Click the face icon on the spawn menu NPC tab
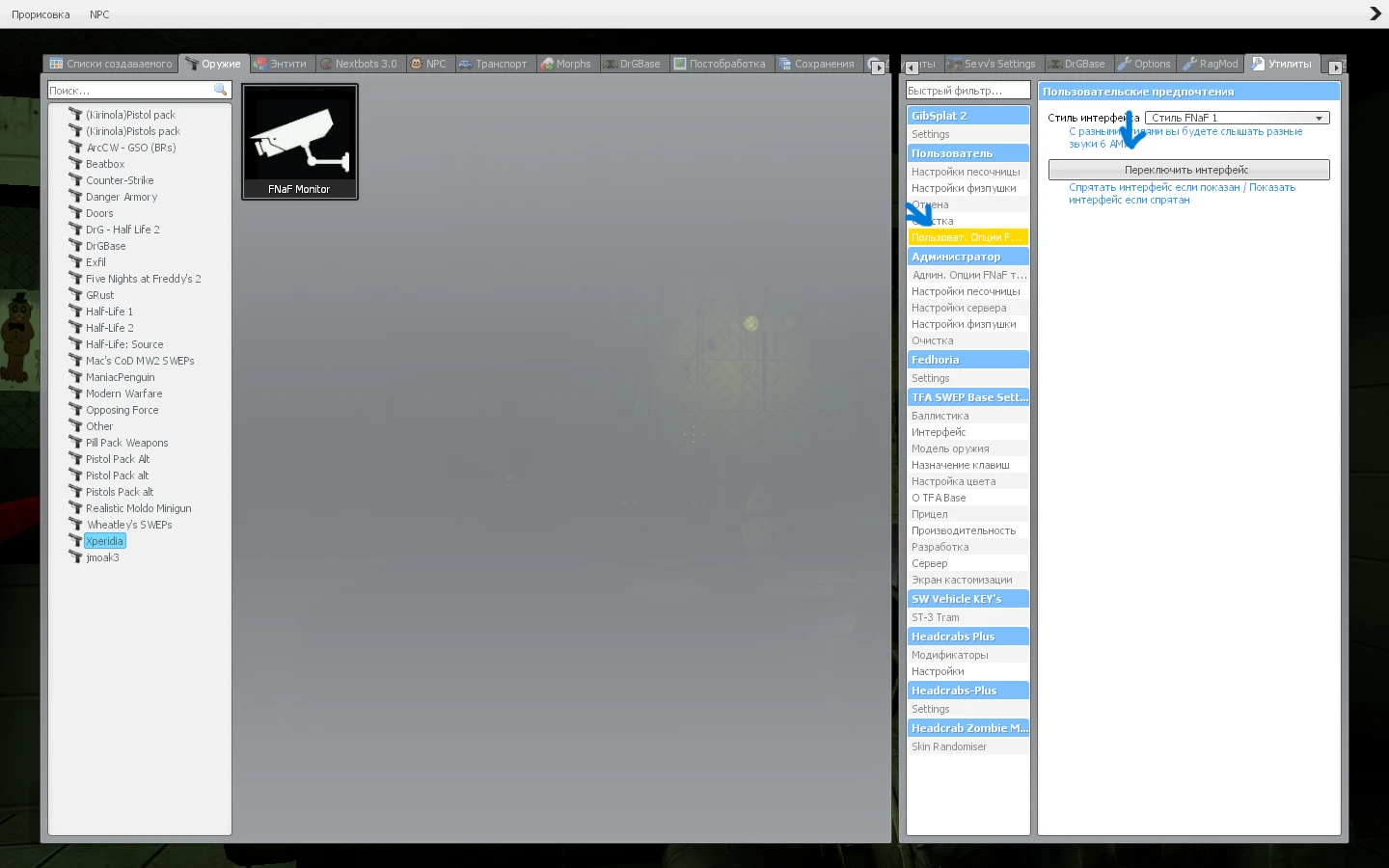This screenshot has width=1389, height=868. click(416, 64)
